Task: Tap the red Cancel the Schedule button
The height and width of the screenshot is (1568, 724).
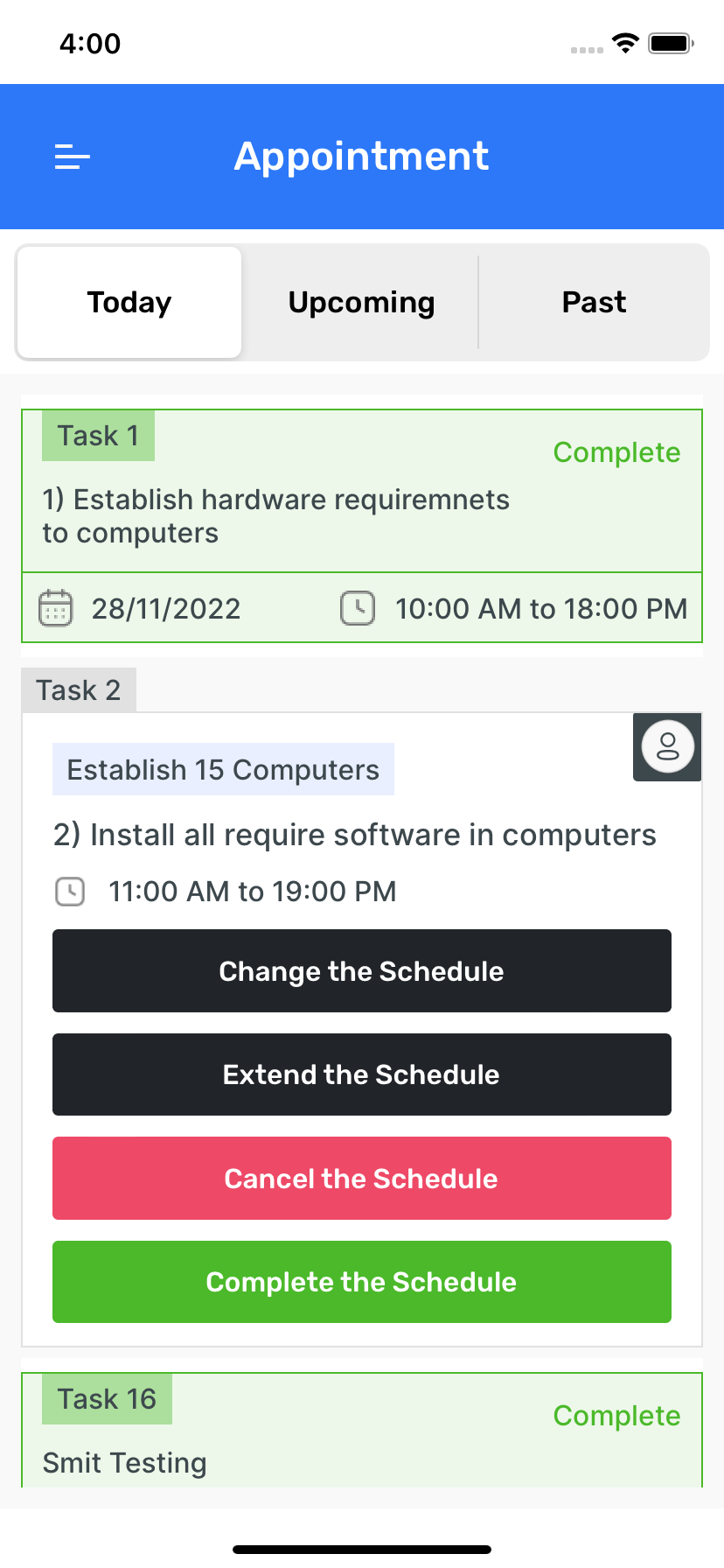Action: (362, 1179)
